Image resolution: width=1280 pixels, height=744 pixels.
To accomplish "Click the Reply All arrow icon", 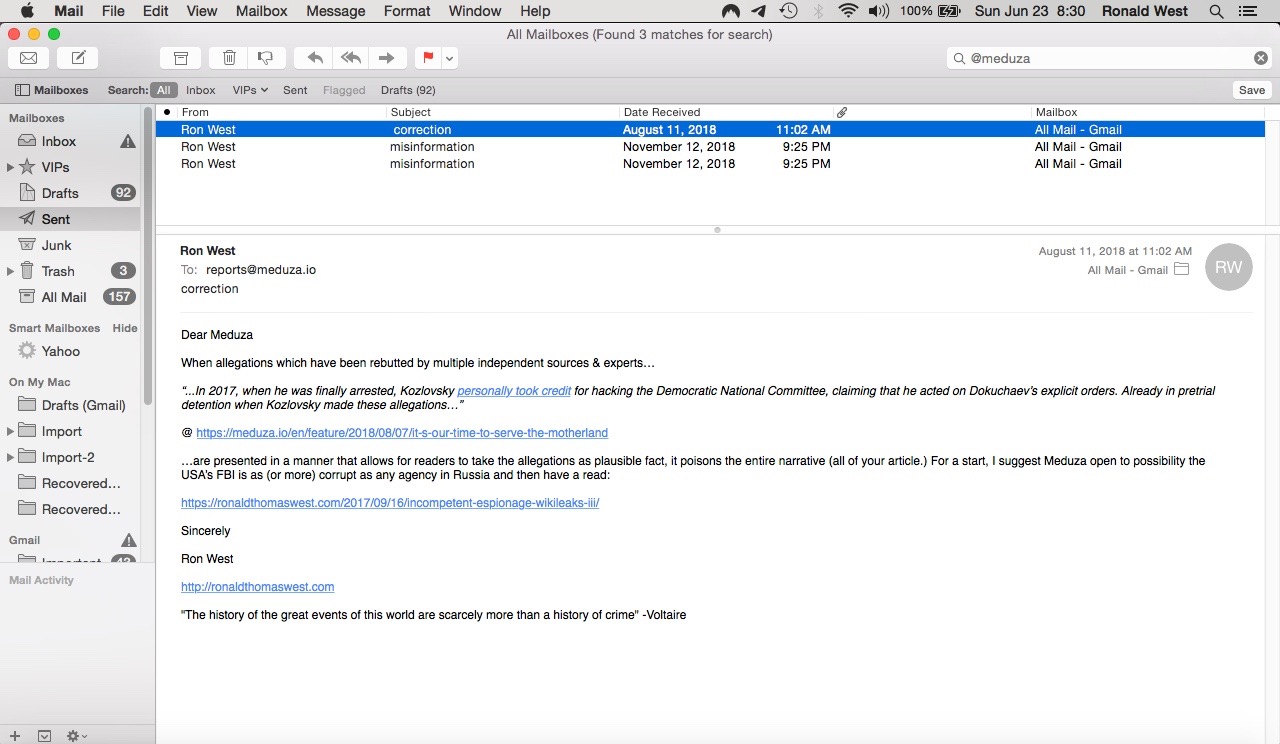I will (x=351, y=58).
